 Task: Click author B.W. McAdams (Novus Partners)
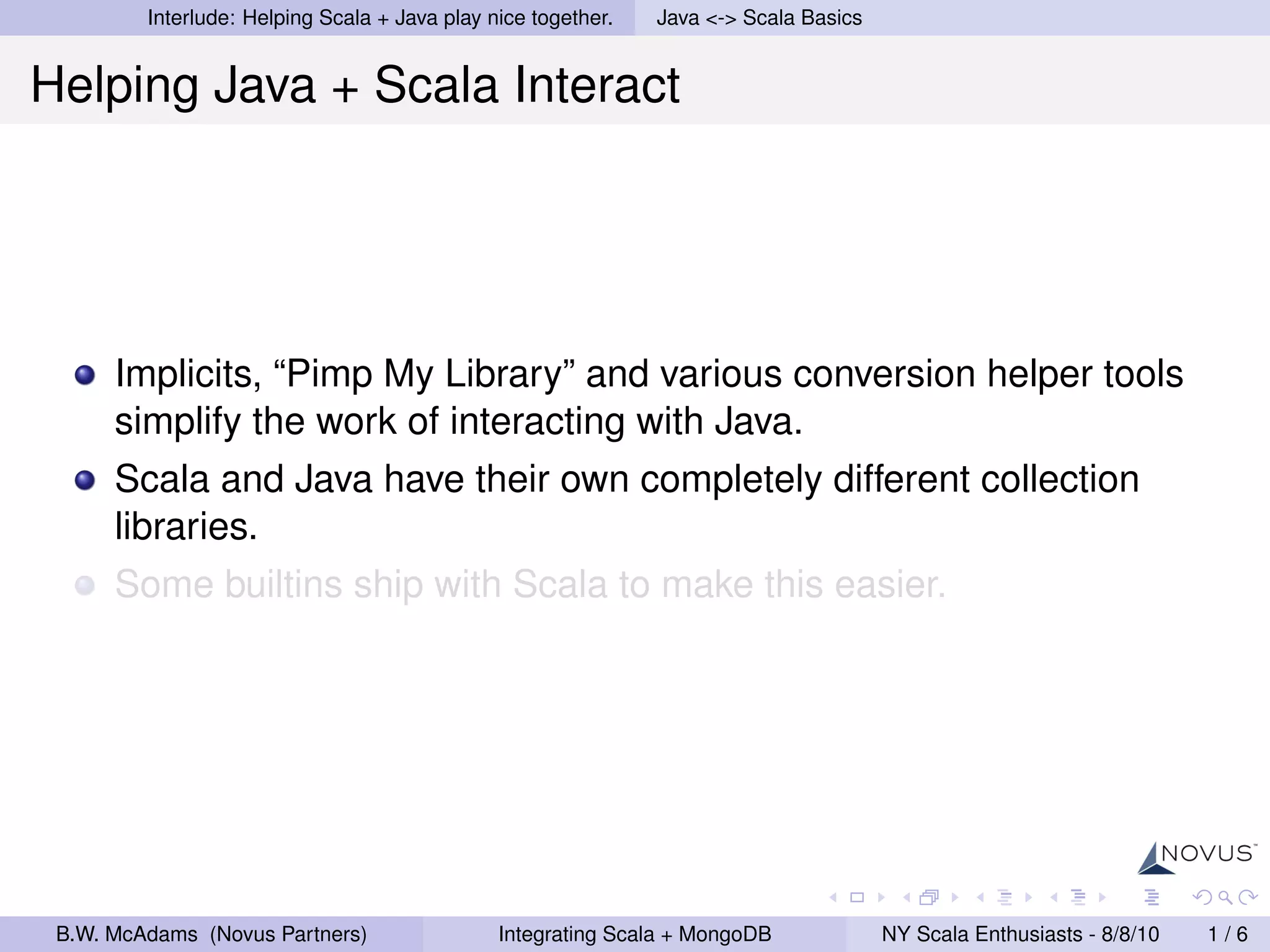tap(211, 934)
